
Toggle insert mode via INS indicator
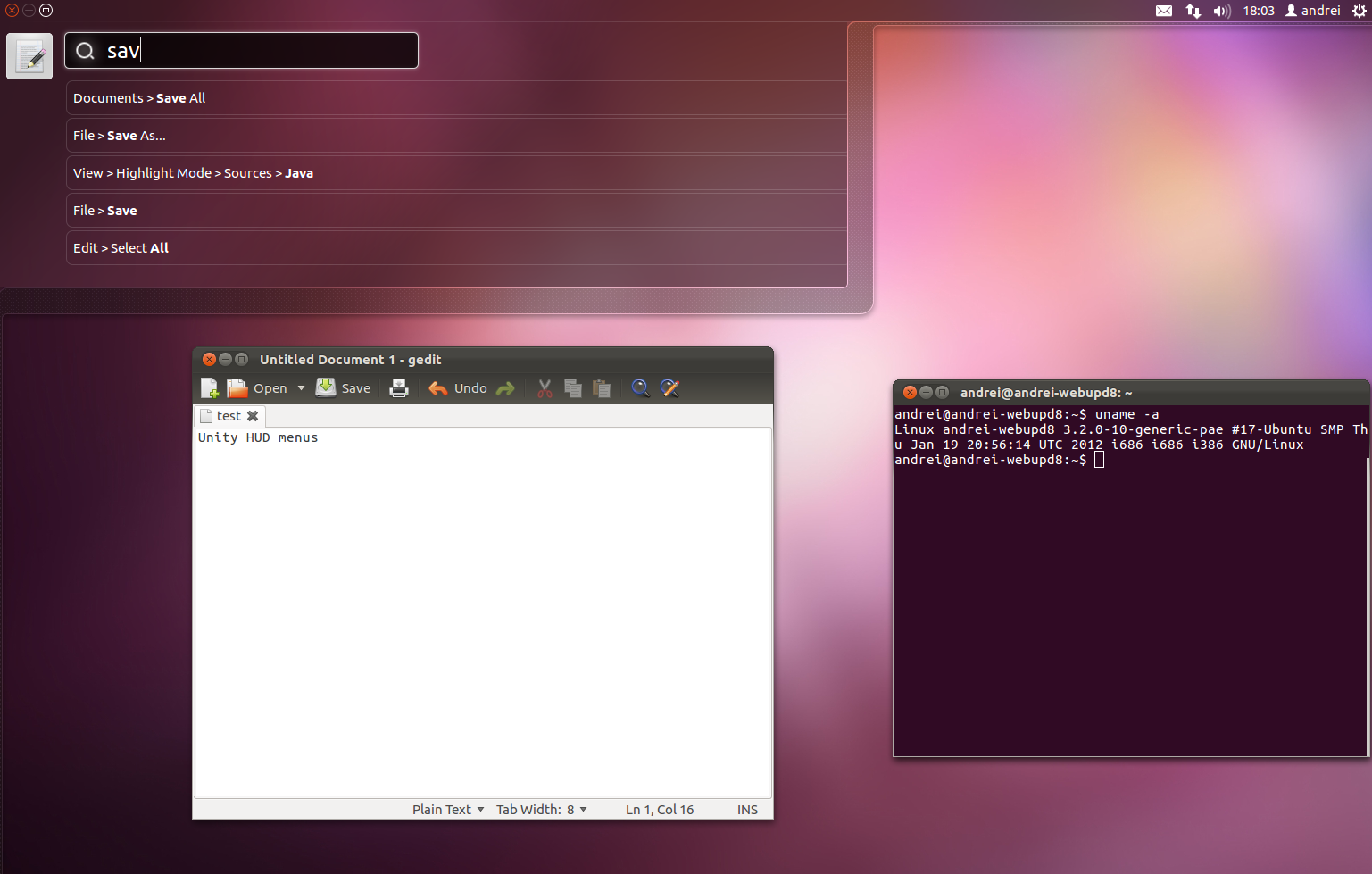click(x=747, y=809)
